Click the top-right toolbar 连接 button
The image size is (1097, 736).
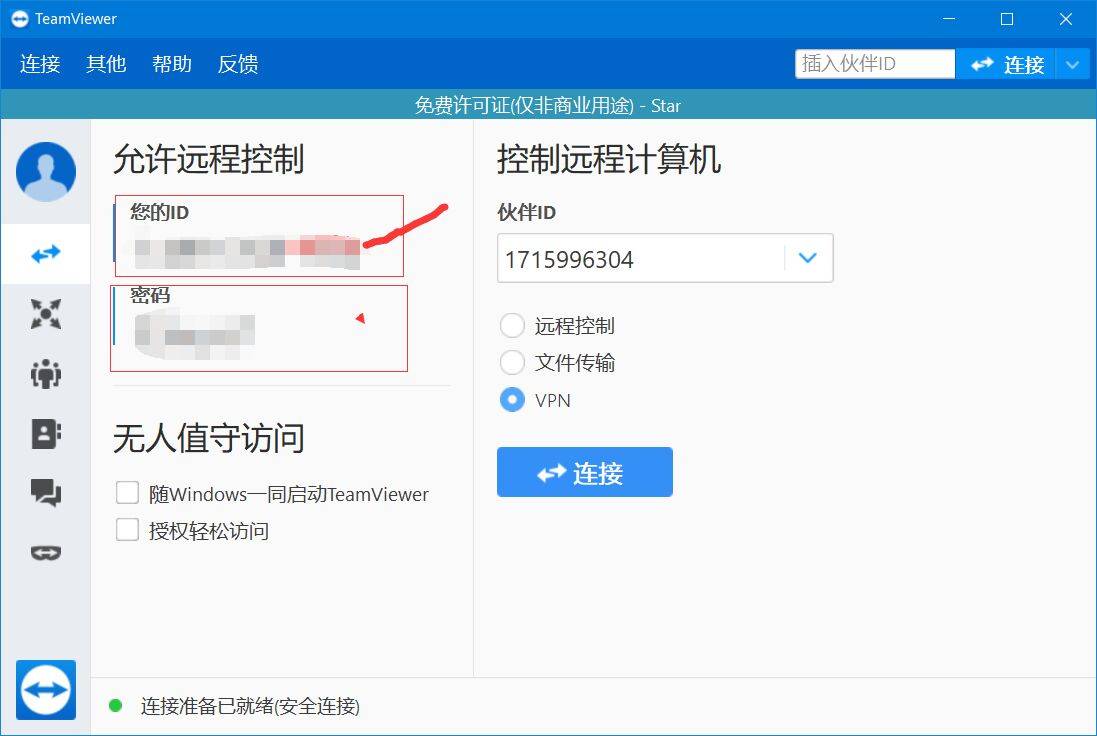pyautogui.click(x=1006, y=64)
